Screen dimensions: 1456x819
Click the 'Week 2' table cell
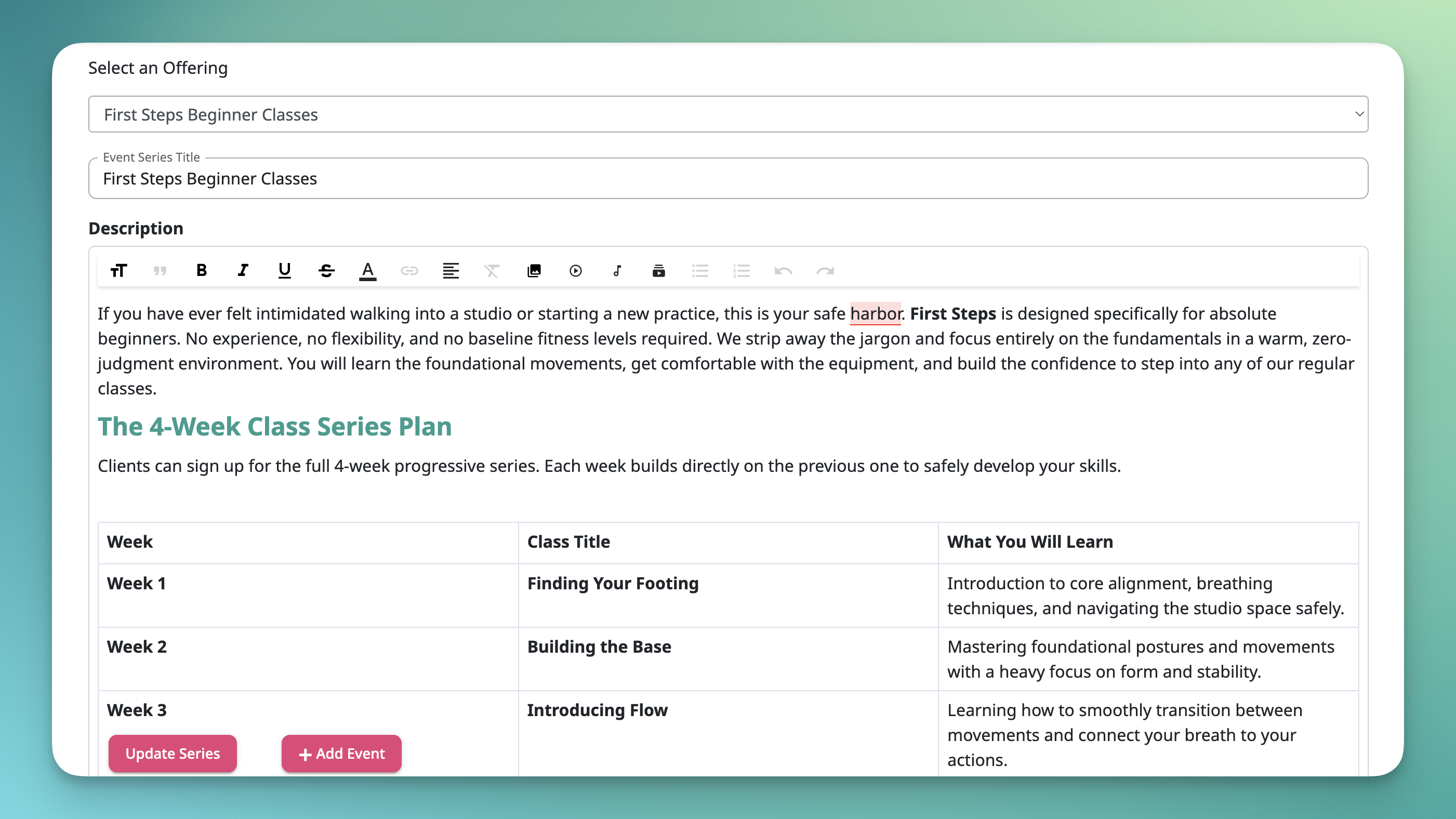(x=308, y=659)
